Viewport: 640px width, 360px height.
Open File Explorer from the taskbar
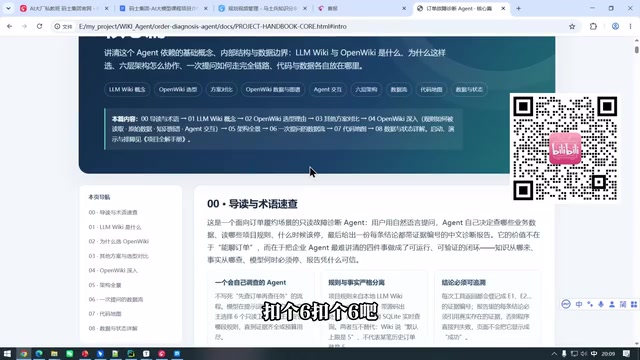(x=54, y=353)
